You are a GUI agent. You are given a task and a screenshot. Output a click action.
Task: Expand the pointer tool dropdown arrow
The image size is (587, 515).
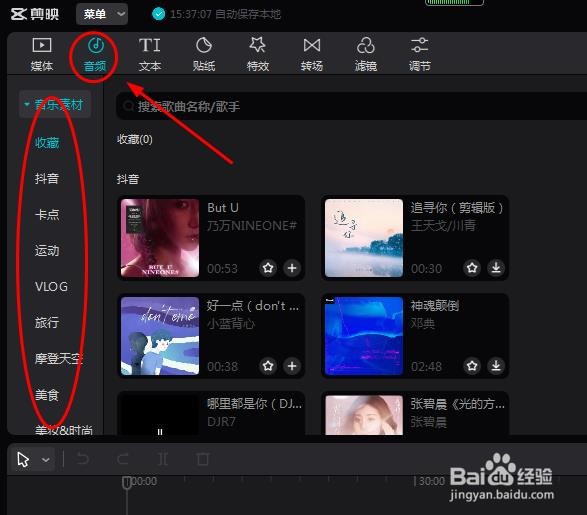tap(46, 459)
